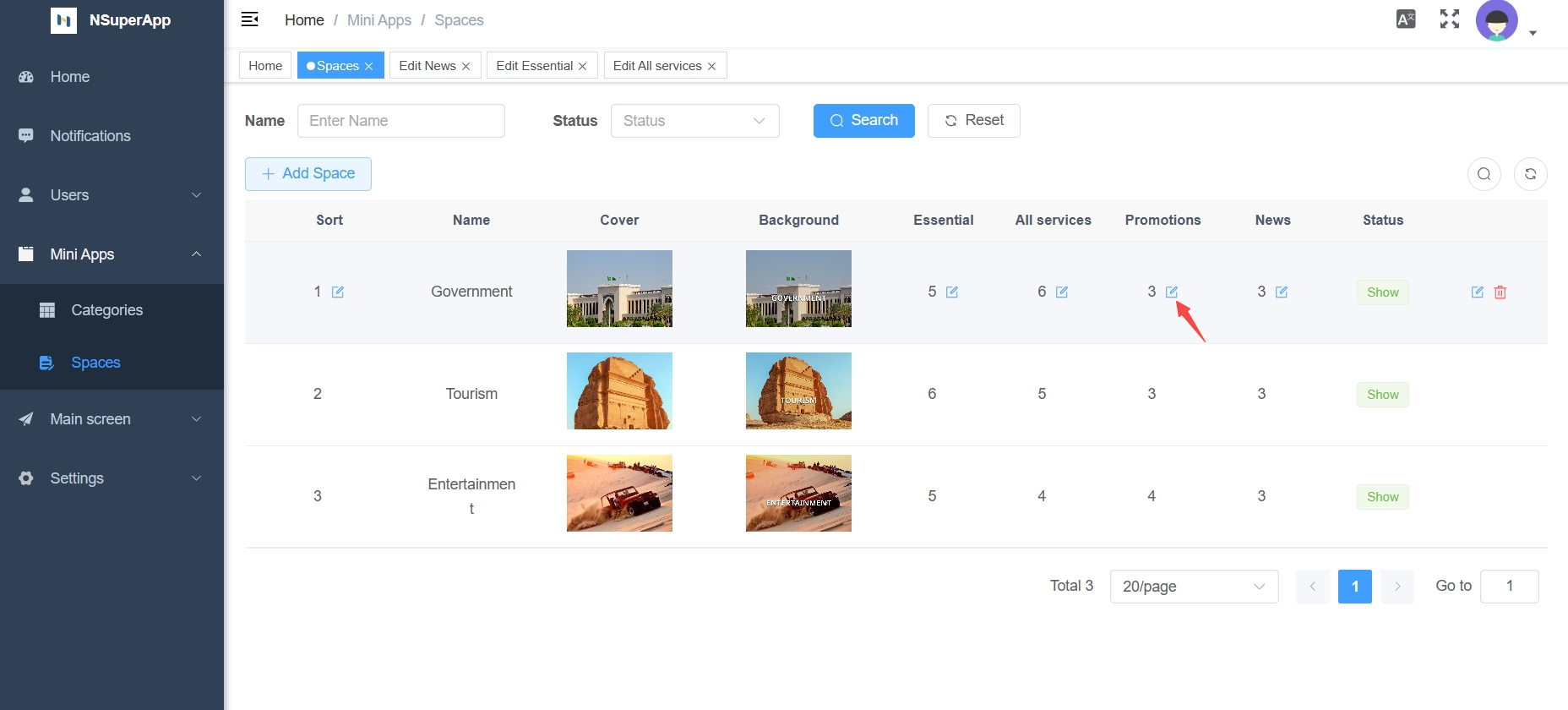The image size is (1568, 710).
Task: Edit Government's Promotions count
Action: pos(1172,292)
